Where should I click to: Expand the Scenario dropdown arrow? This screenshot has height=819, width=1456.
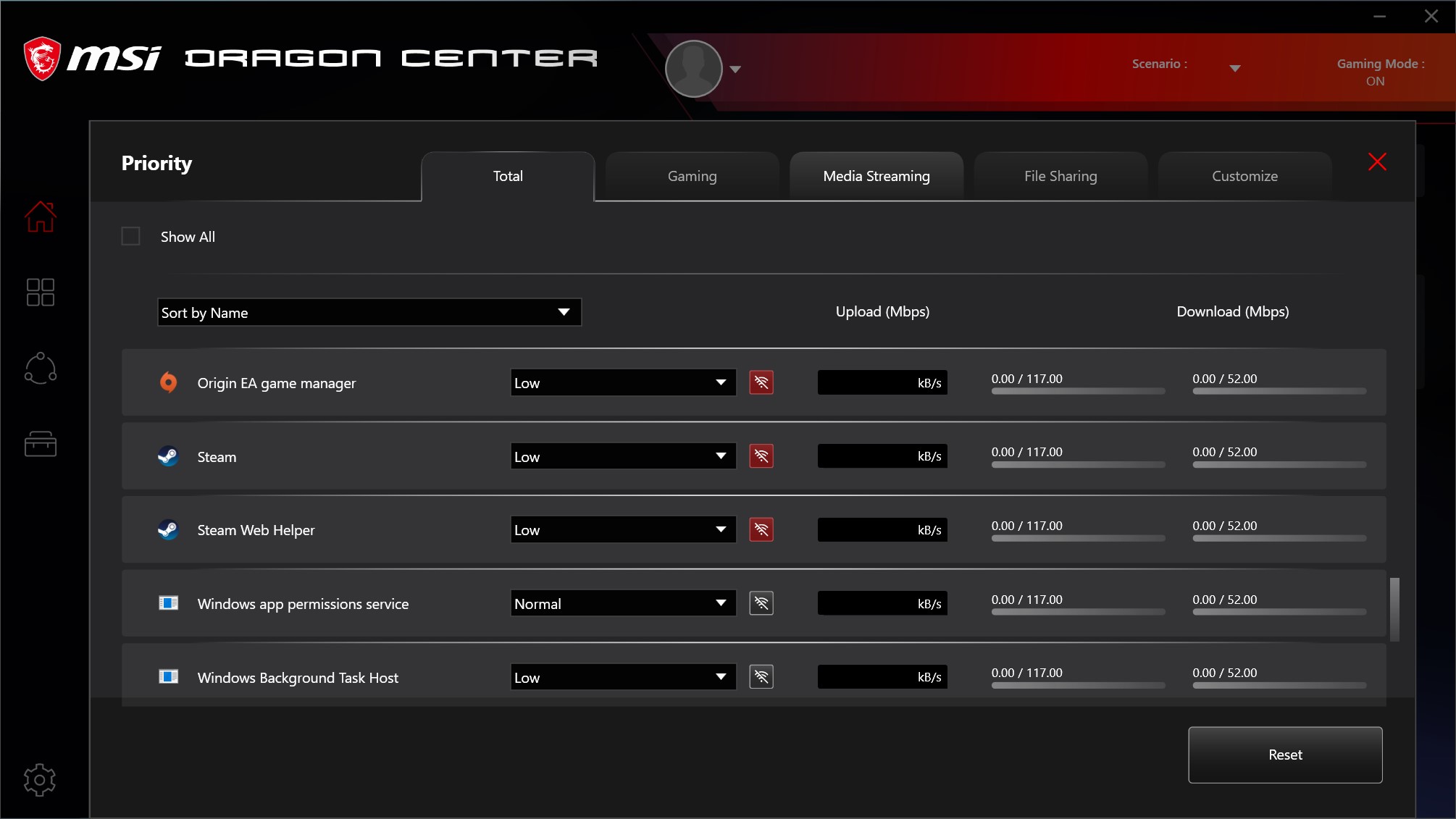[1235, 68]
